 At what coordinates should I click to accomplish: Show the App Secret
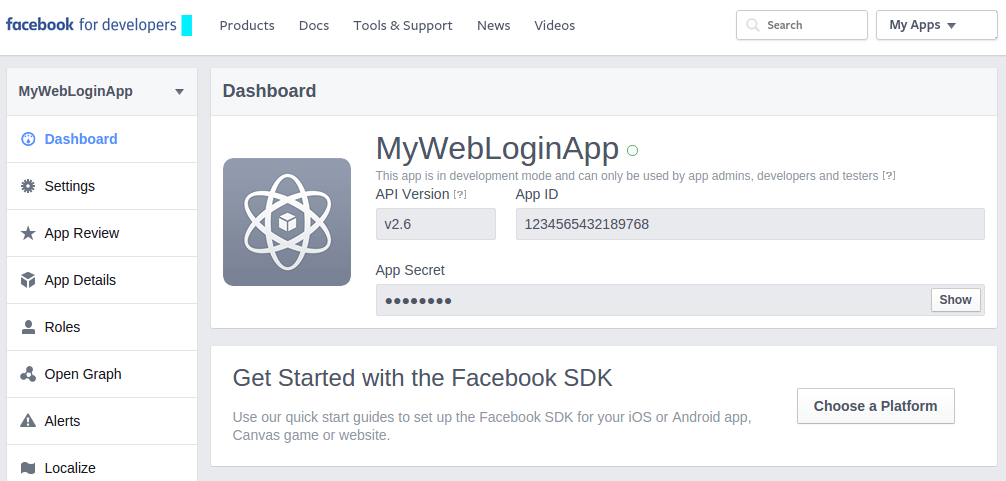point(955,300)
